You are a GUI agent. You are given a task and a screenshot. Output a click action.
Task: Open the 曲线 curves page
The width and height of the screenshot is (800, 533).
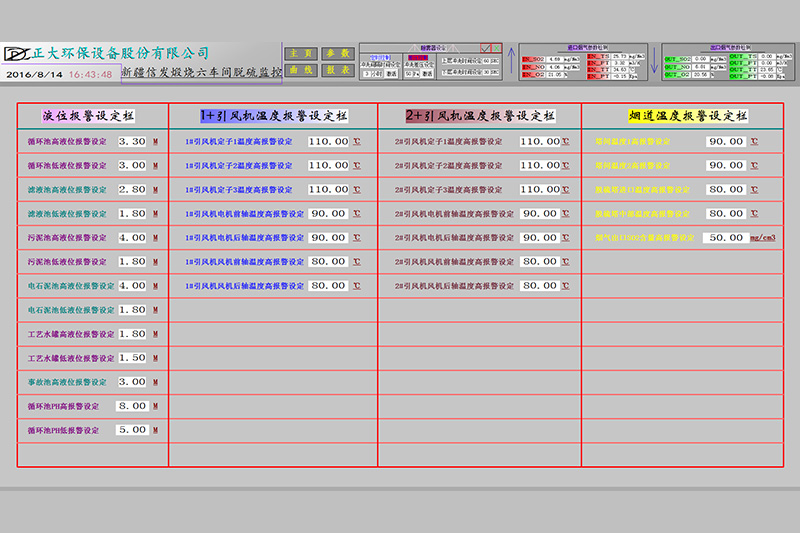pos(301,70)
